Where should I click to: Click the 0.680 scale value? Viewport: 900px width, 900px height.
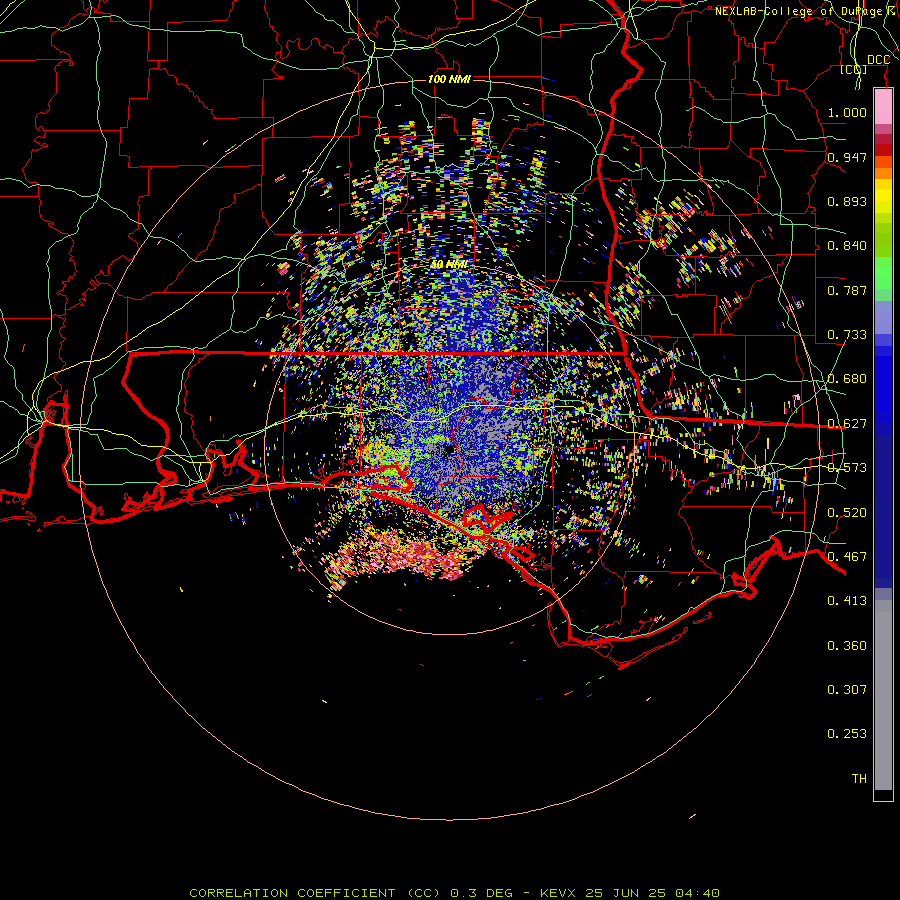click(847, 379)
